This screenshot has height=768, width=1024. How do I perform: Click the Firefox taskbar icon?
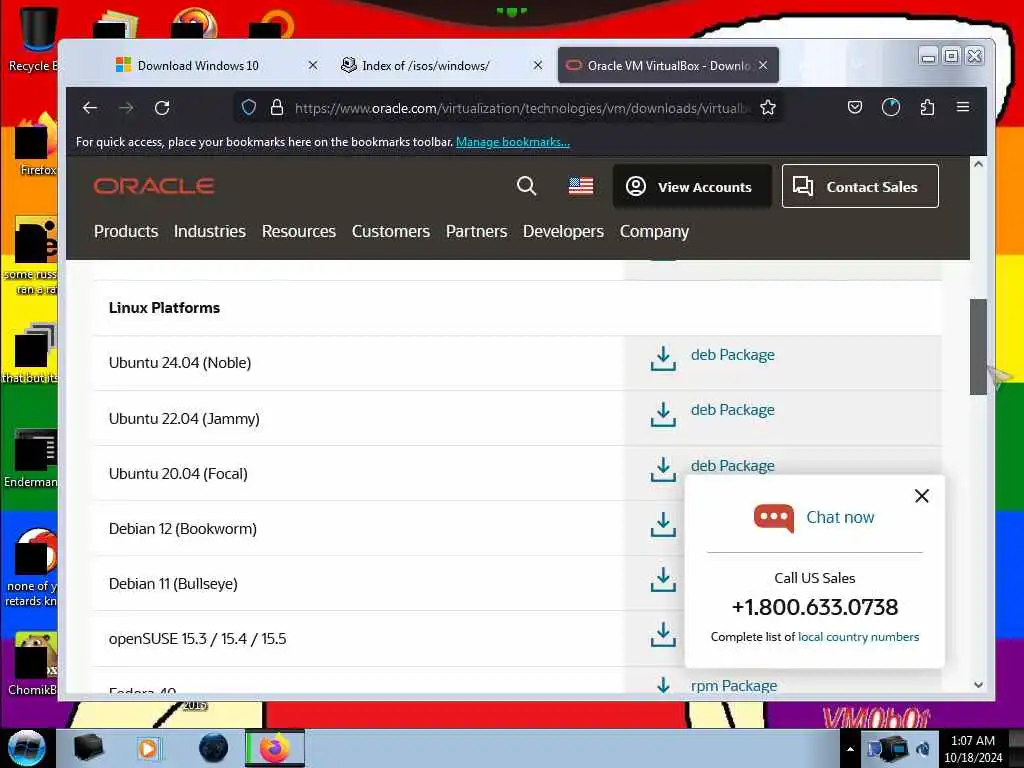[275, 748]
